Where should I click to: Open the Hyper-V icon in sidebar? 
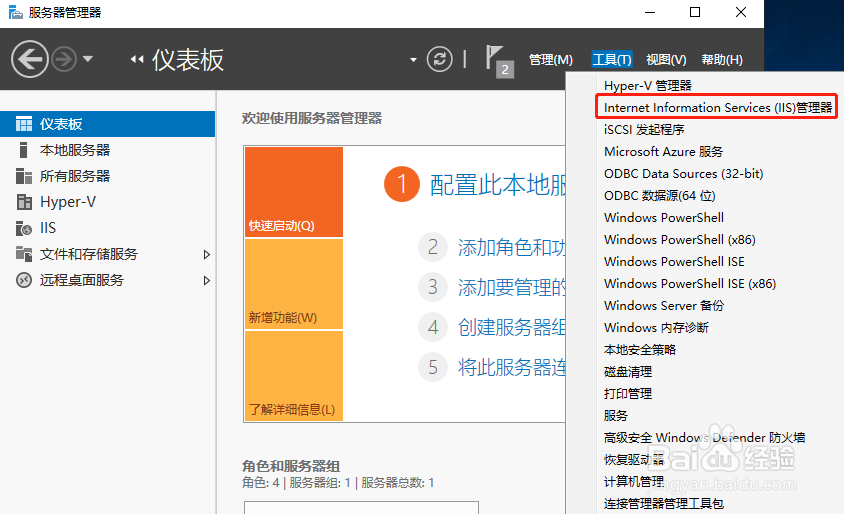tap(23, 202)
